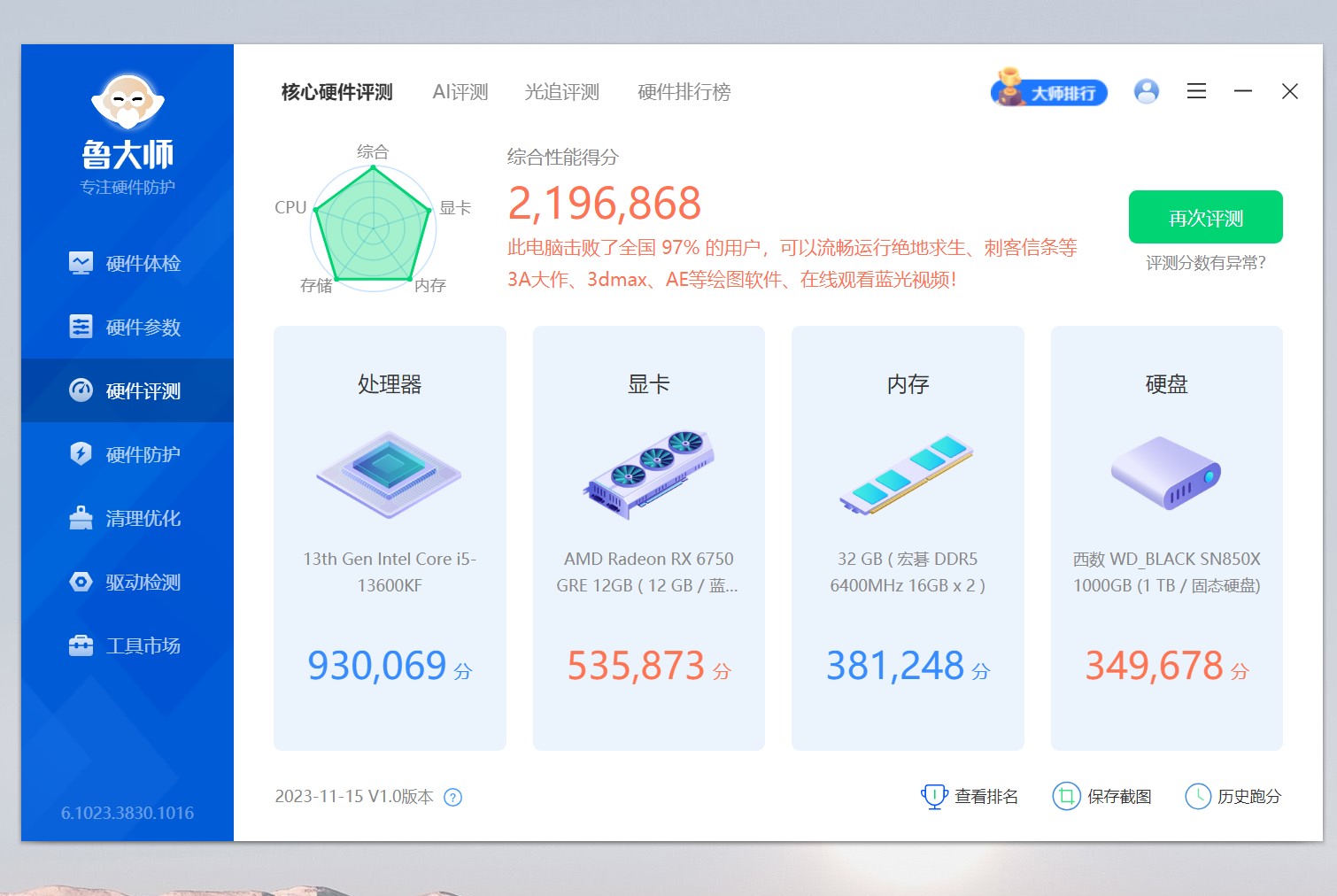Image resolution: width=1337 pixels, height=896 pixels.
Task: Click the user account avatar icon
Action: (x=1147, y=91)
